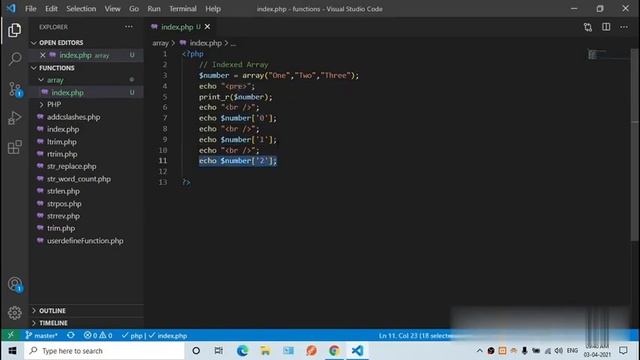Close index.php in Open Editors list

coord(42,55)
